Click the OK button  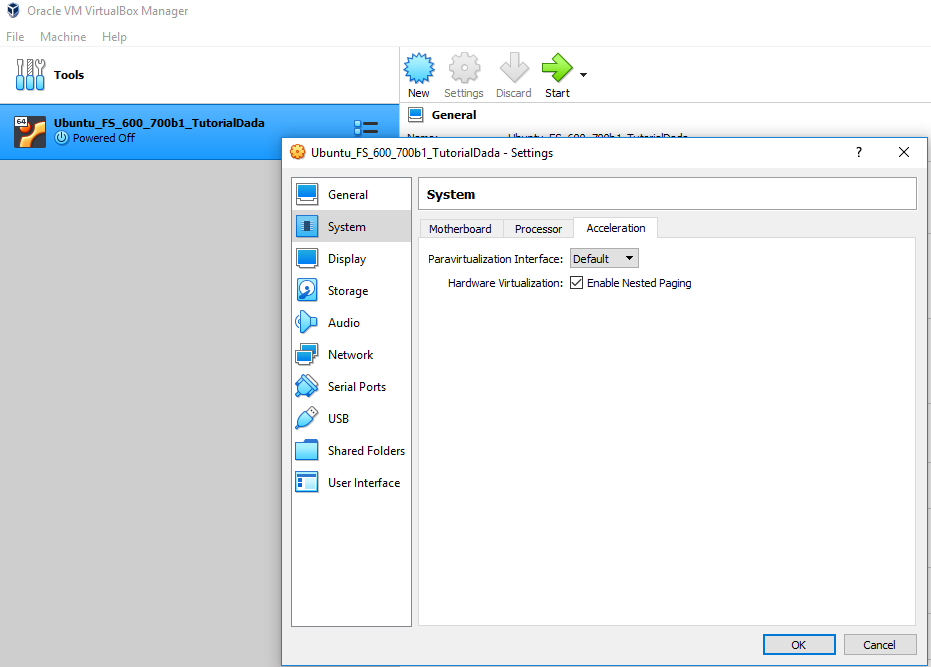[798, 645]
